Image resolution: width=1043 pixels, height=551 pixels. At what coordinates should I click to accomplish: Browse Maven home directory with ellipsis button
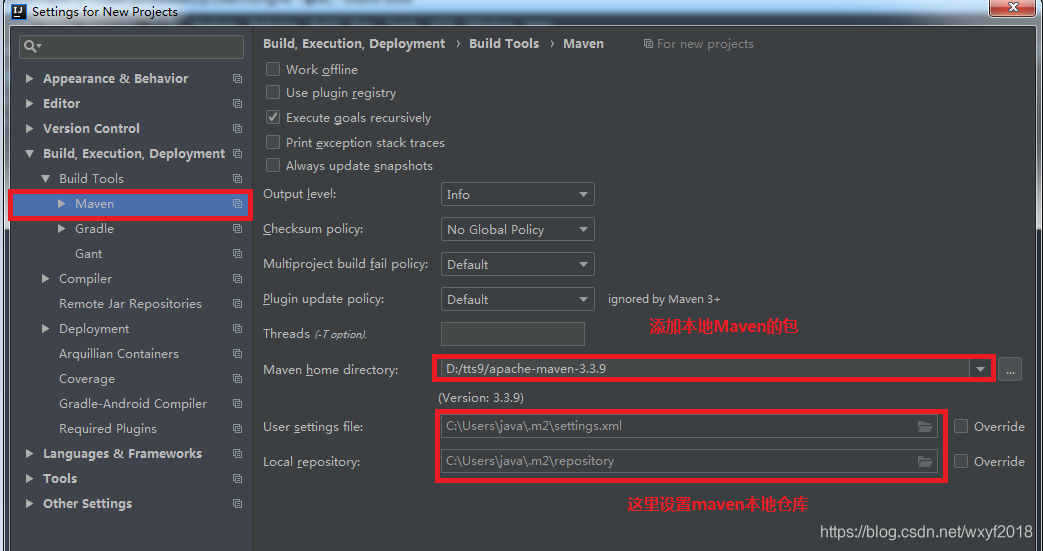pyautogui.click(x=1010, y=369)
